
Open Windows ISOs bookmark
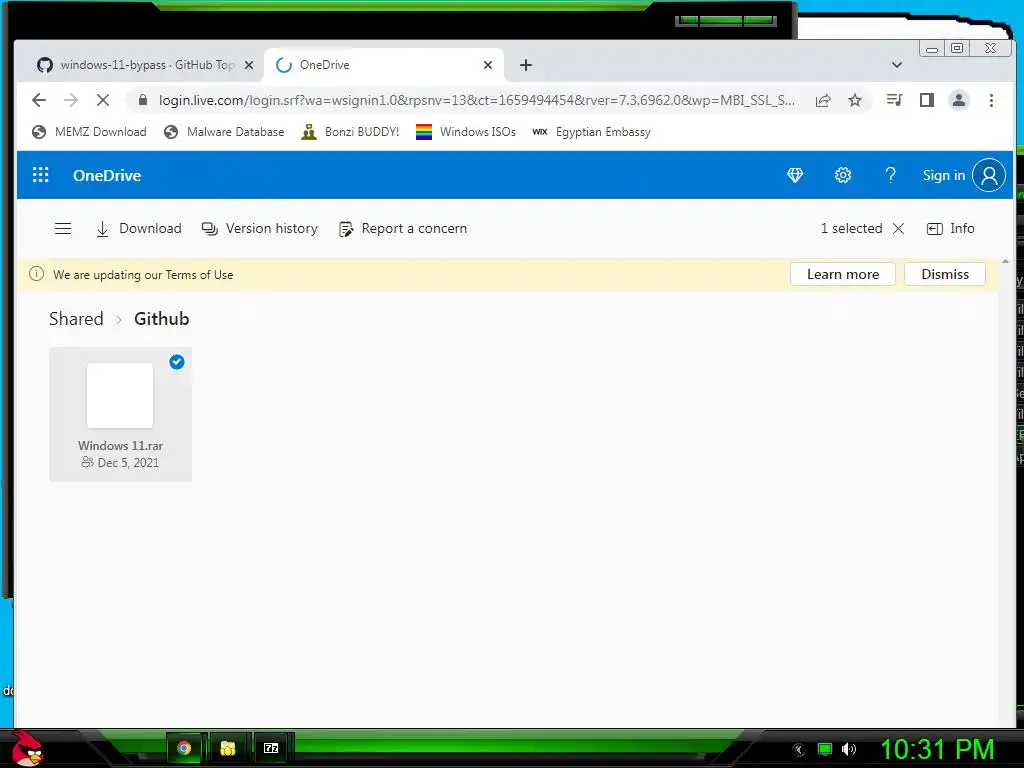click(466, 132)
